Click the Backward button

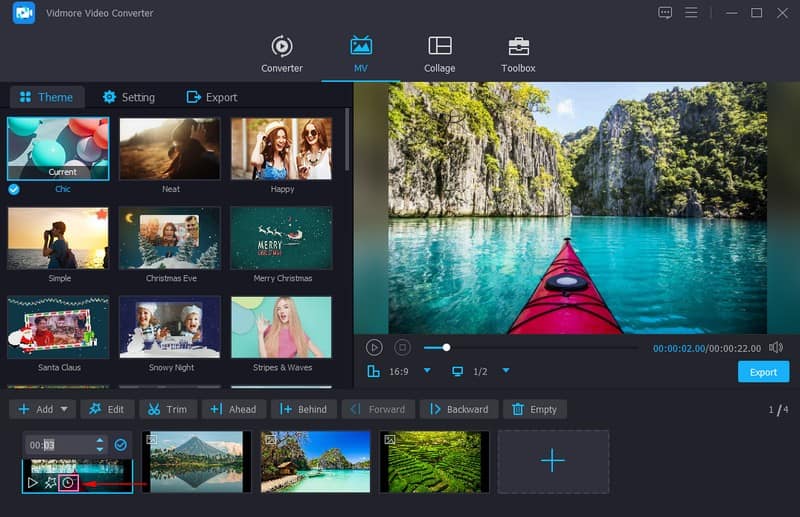(458, 409)
